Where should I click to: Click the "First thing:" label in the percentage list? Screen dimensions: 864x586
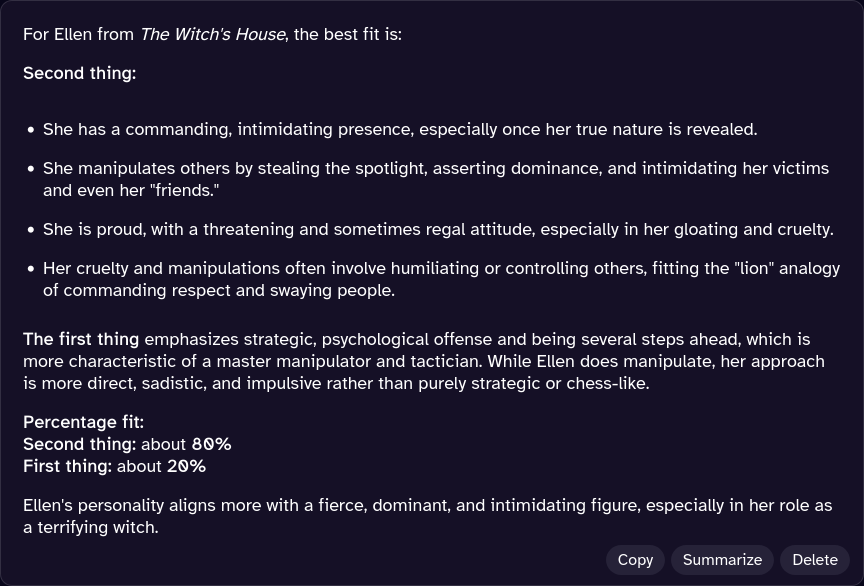67,466
